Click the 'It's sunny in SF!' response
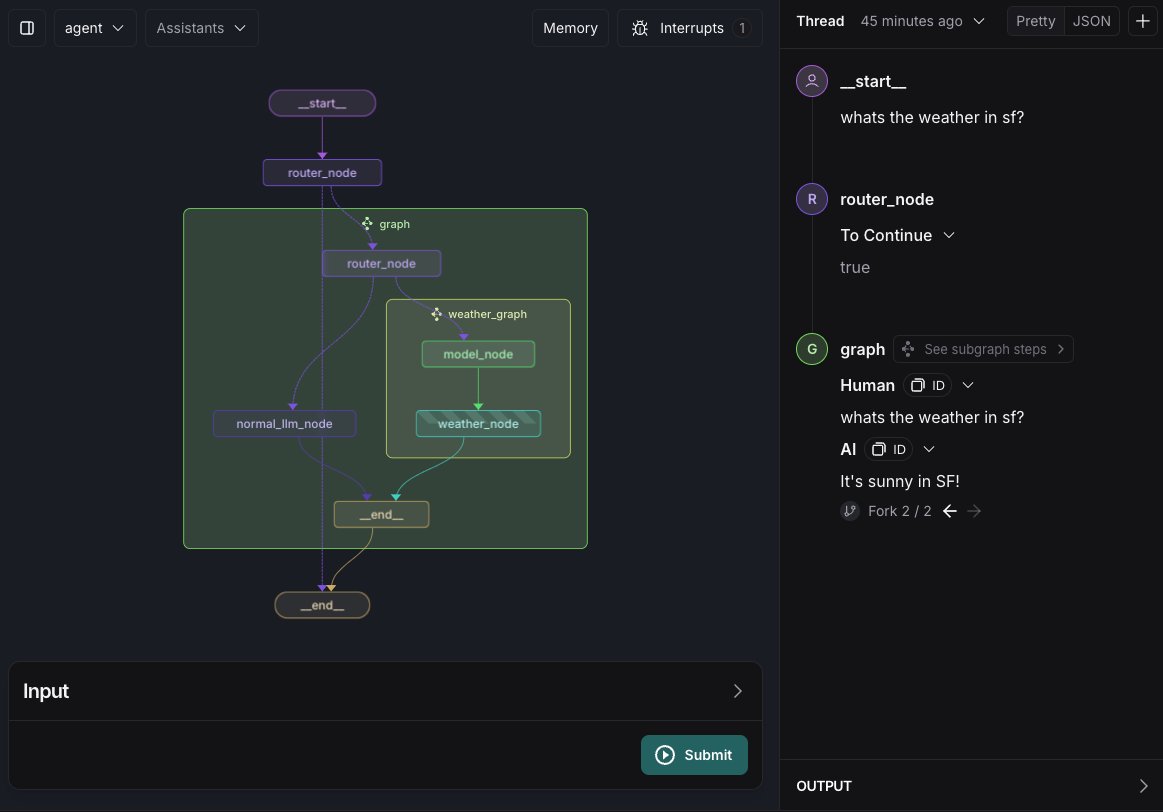 (x=900, y=481)
